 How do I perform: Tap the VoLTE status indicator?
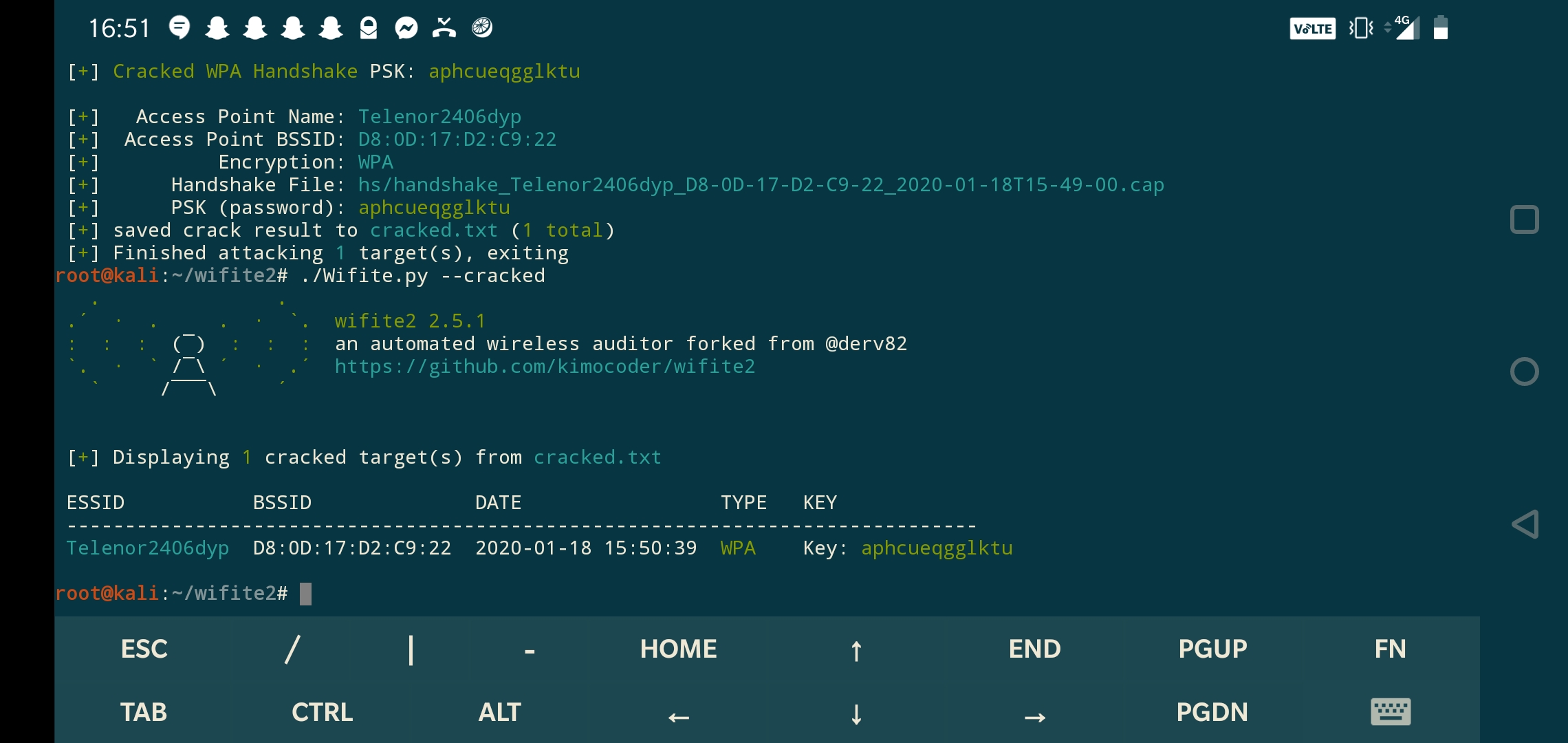(1312, 29)
